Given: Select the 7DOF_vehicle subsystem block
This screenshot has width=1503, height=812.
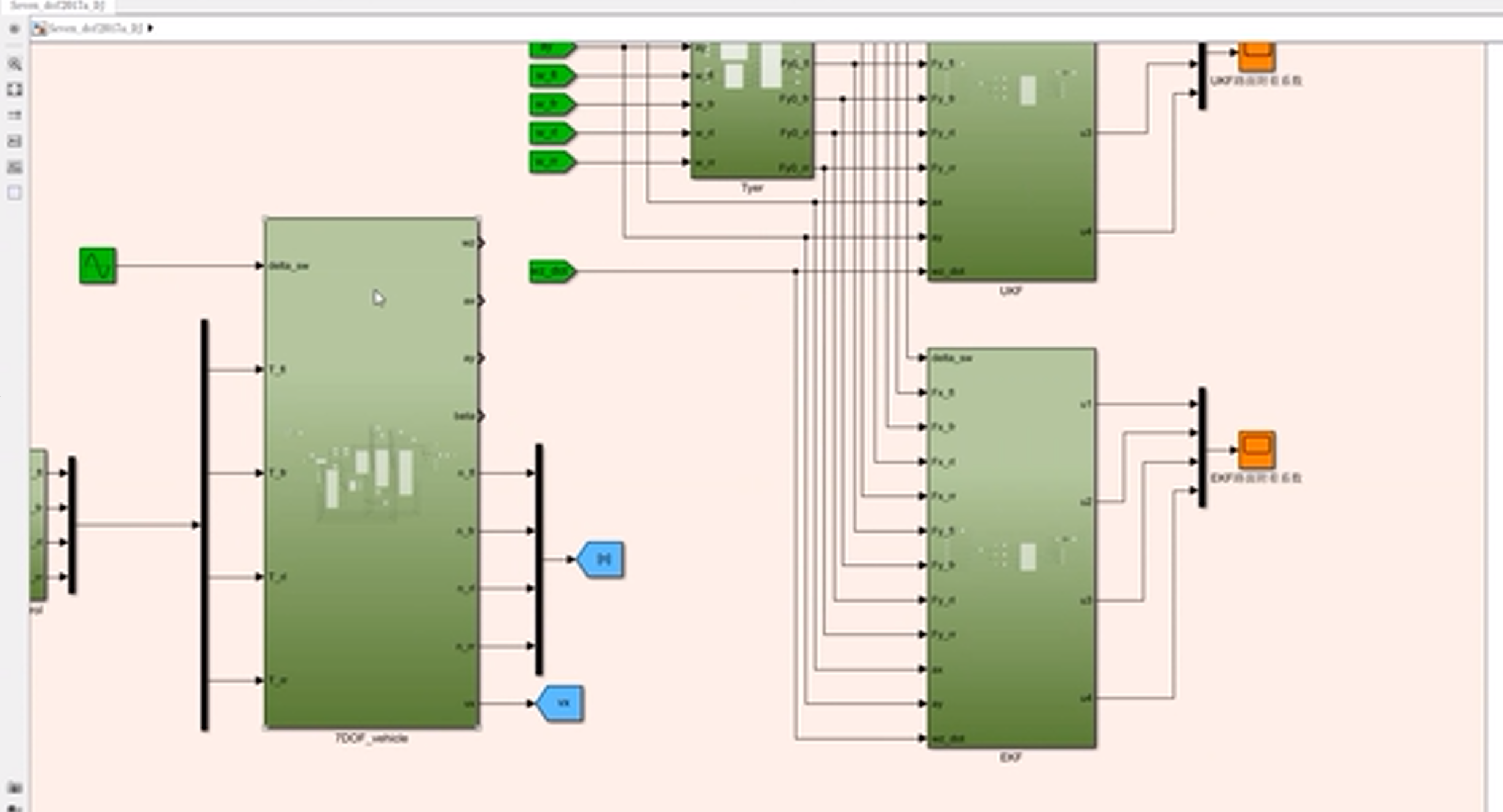Looking at the screenshot, I should [x=372, y=473].
